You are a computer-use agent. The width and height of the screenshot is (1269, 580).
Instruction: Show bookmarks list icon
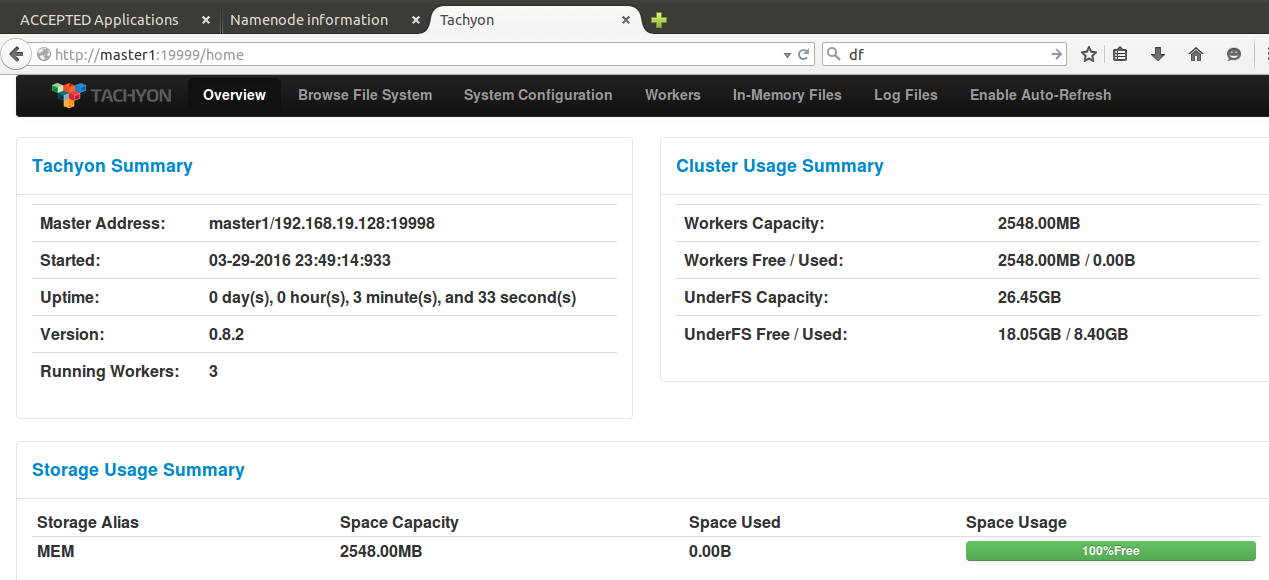click(1121, 55)
